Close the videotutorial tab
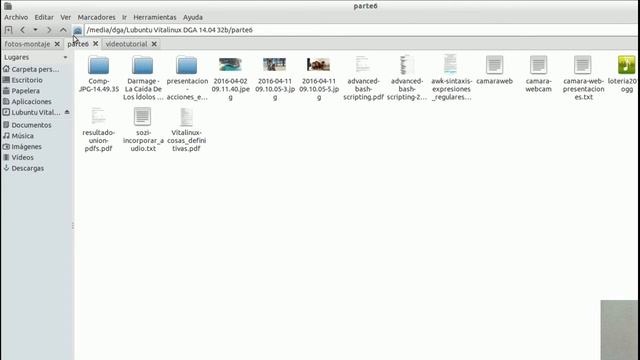Viewport: 640px width, 360px height. [x=154, y=44]
